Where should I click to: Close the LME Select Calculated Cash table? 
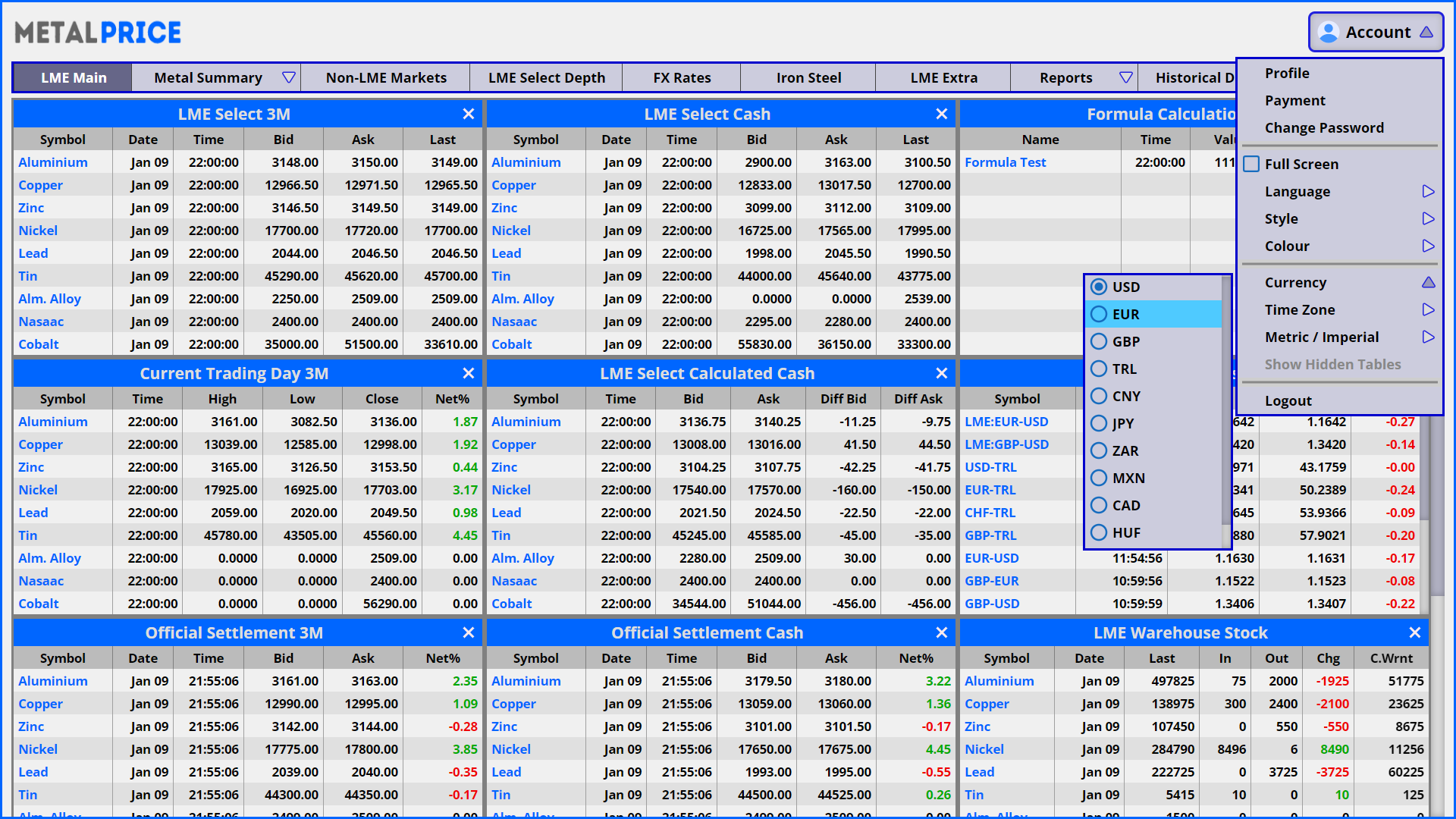point(941,373)
